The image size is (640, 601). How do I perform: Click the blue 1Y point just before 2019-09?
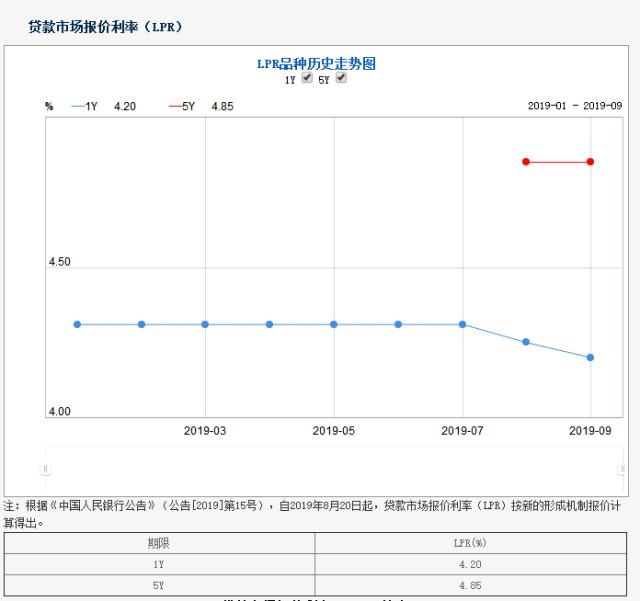pos(526,342)
